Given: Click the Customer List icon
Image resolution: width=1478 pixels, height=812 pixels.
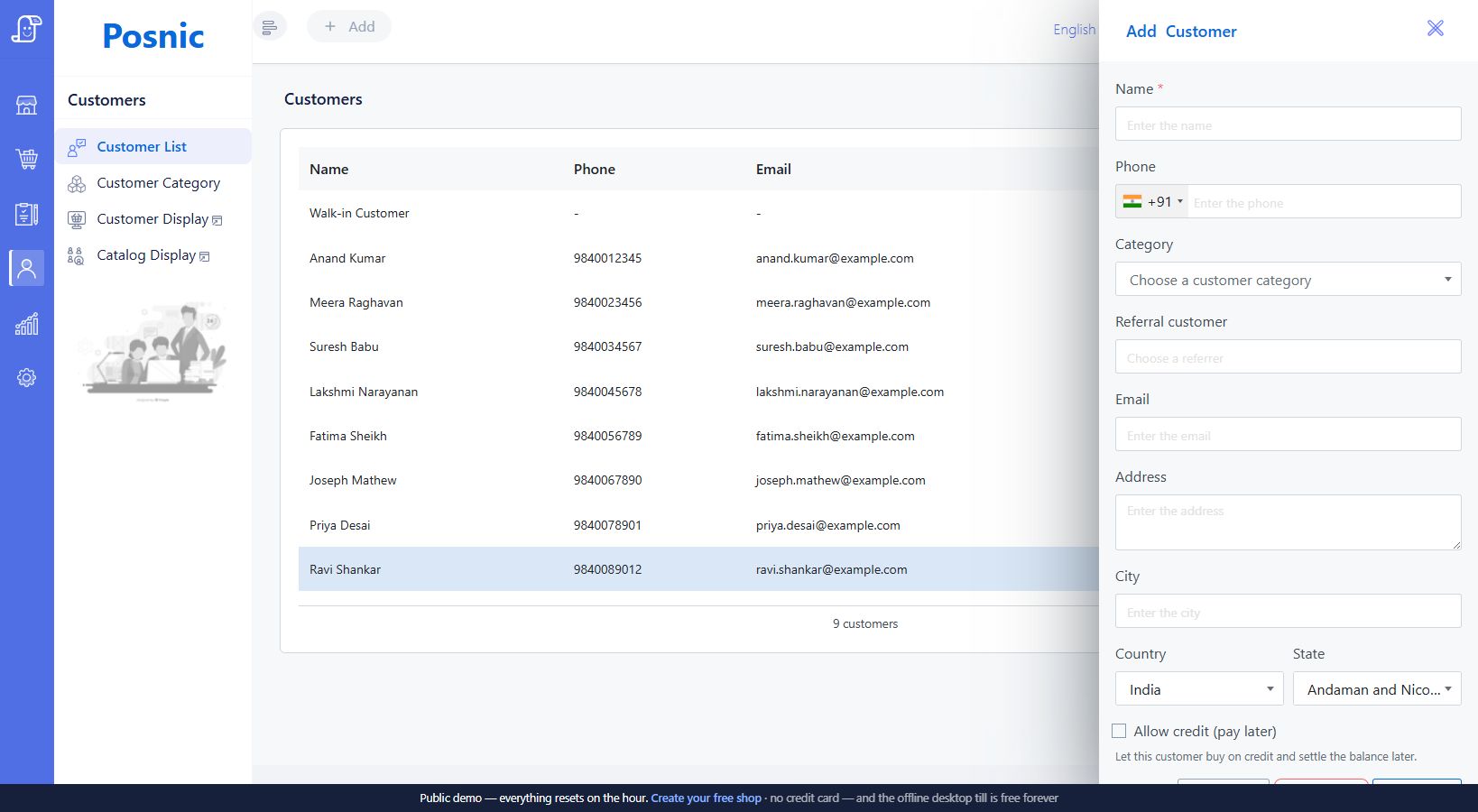Looking at the screenshot, I should 77,147.
